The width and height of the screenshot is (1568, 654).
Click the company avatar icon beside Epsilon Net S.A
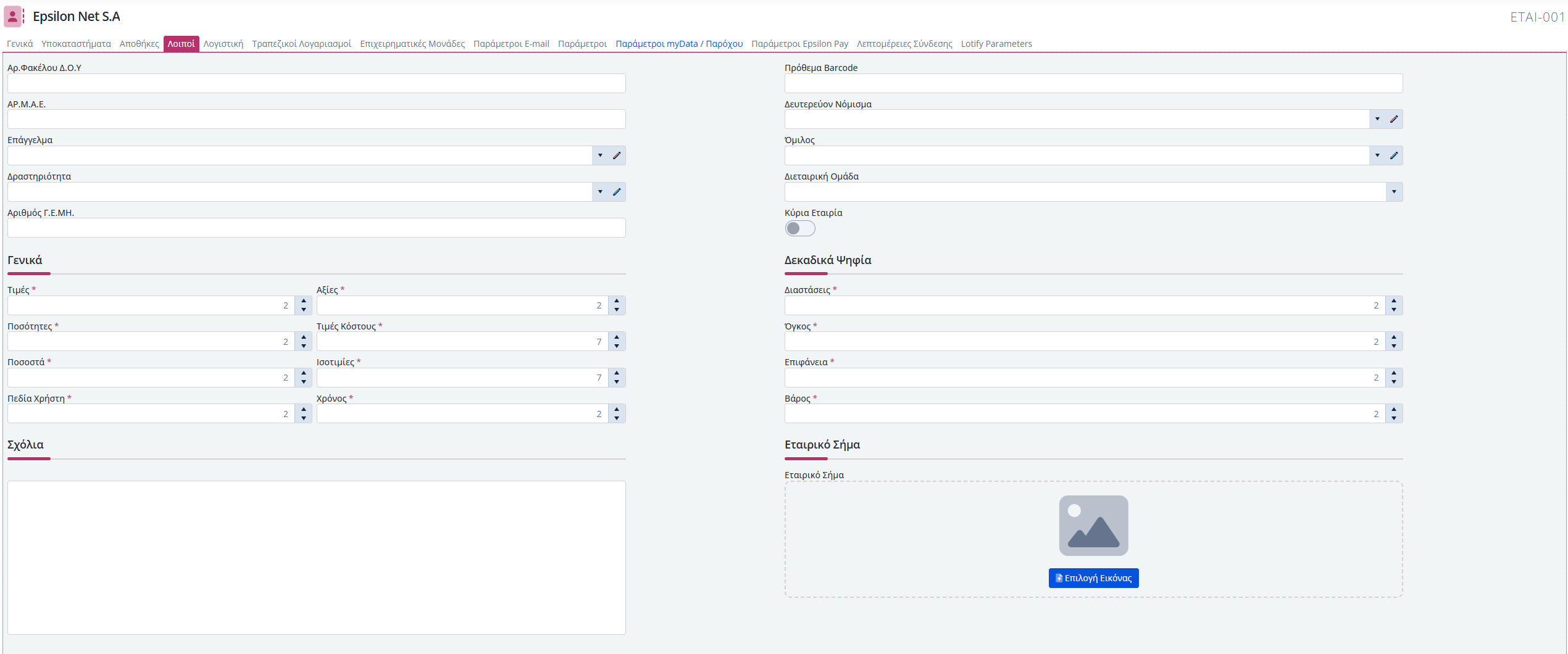(13, 17)
